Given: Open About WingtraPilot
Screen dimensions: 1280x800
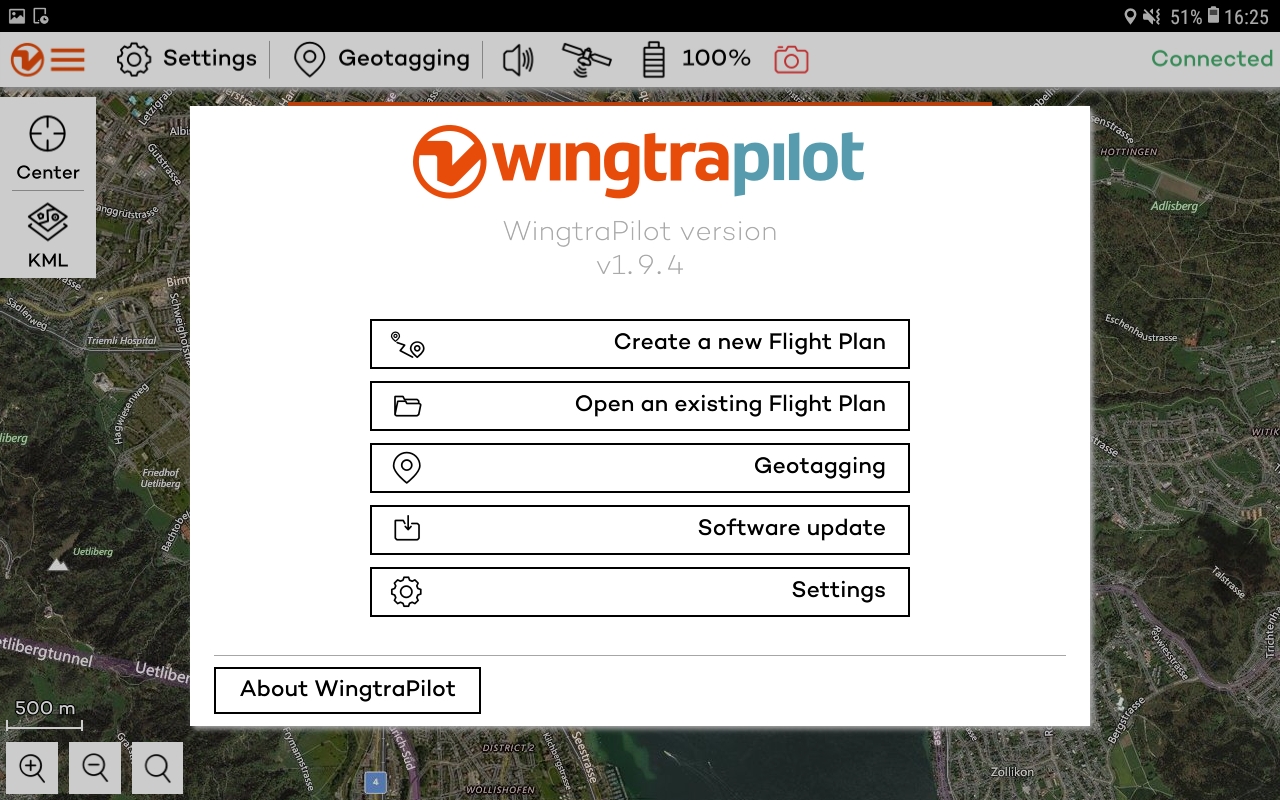Looking at the screenshot, I should (x=347, y=690).
